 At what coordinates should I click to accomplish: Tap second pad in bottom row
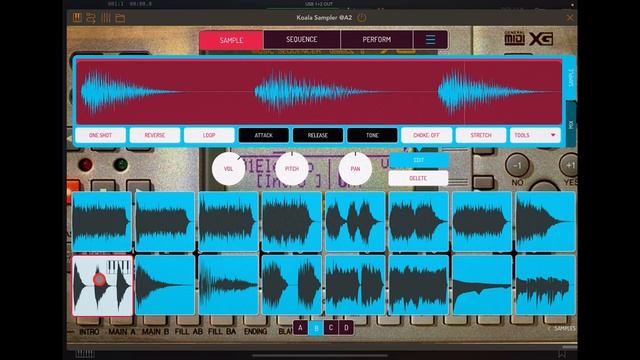(165, 285)
